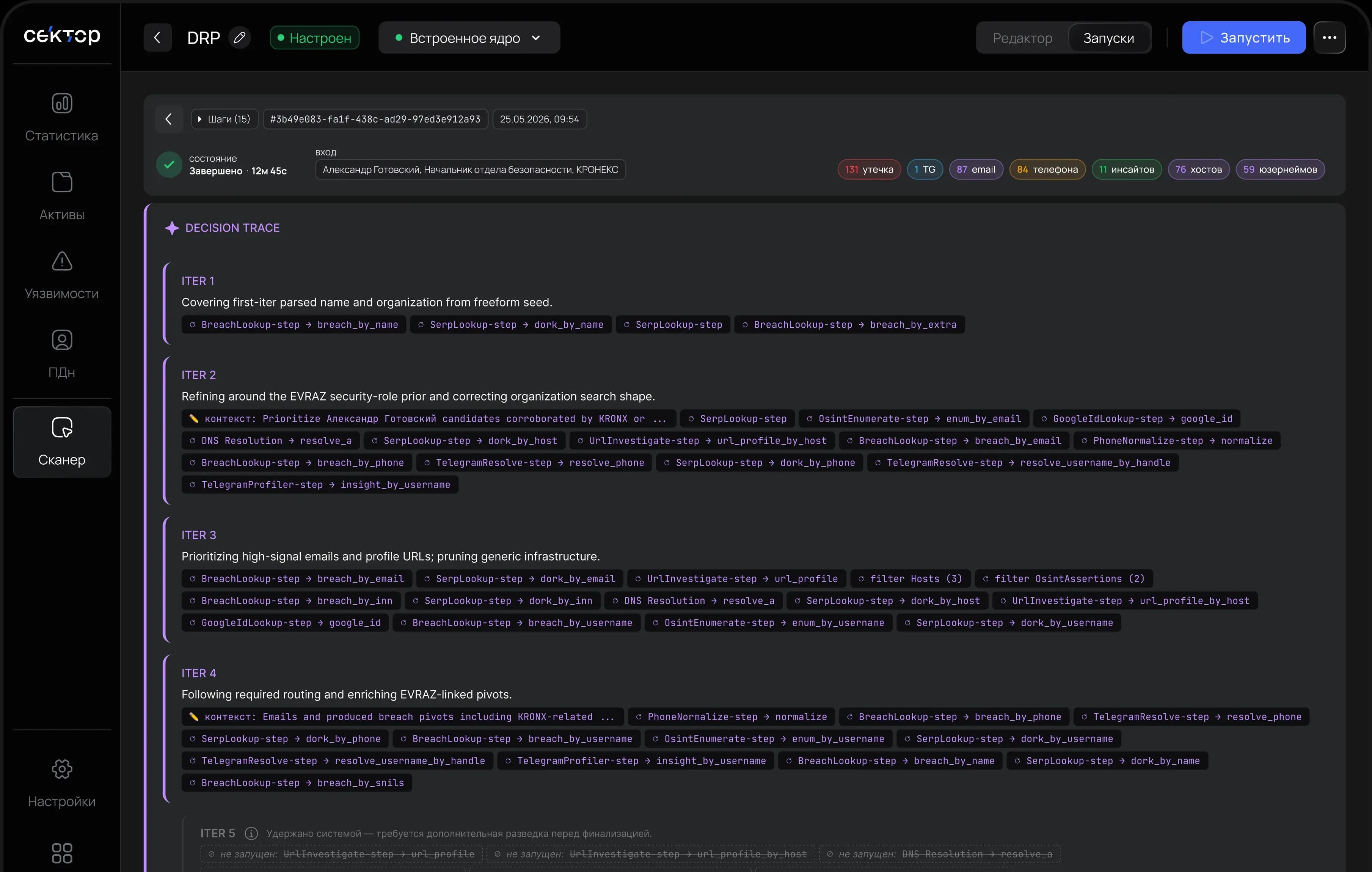1372x872 pixels.
Task: Click the DECISION TRACE sparkle icon
Action: pyautogui.click(x=171, y=228)
